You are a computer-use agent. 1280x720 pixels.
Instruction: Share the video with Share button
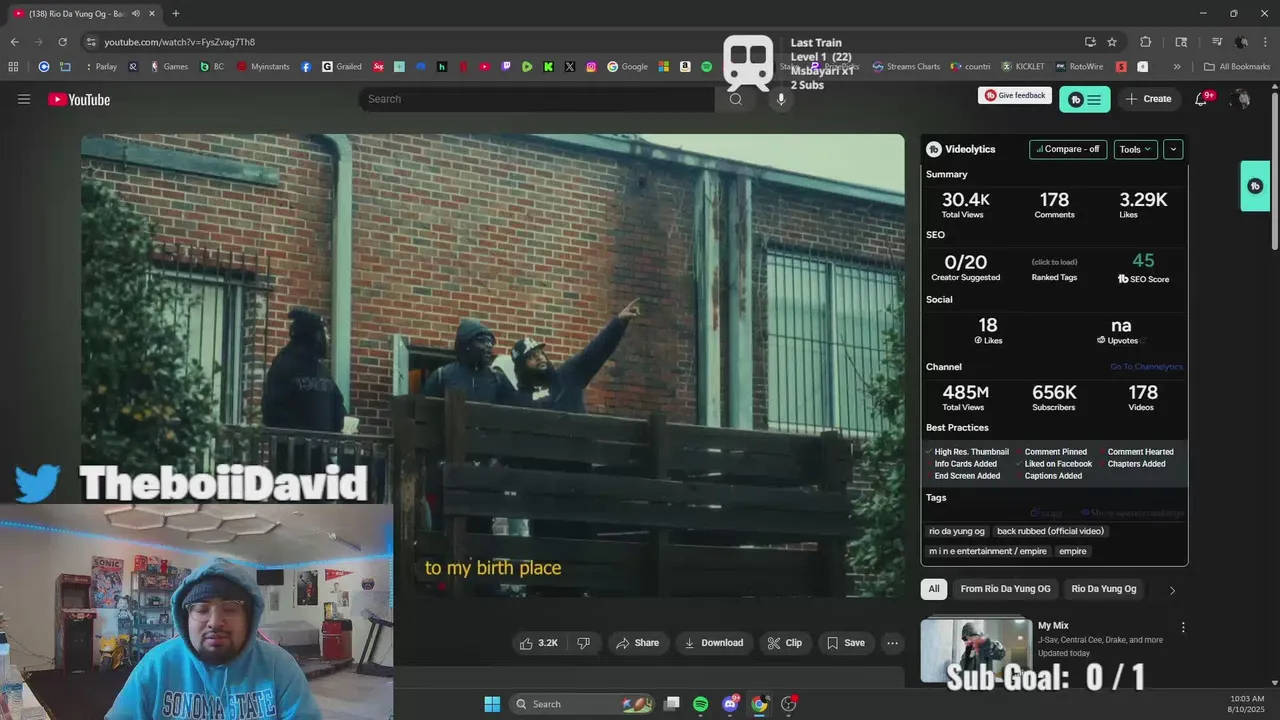tap(637, 643)
